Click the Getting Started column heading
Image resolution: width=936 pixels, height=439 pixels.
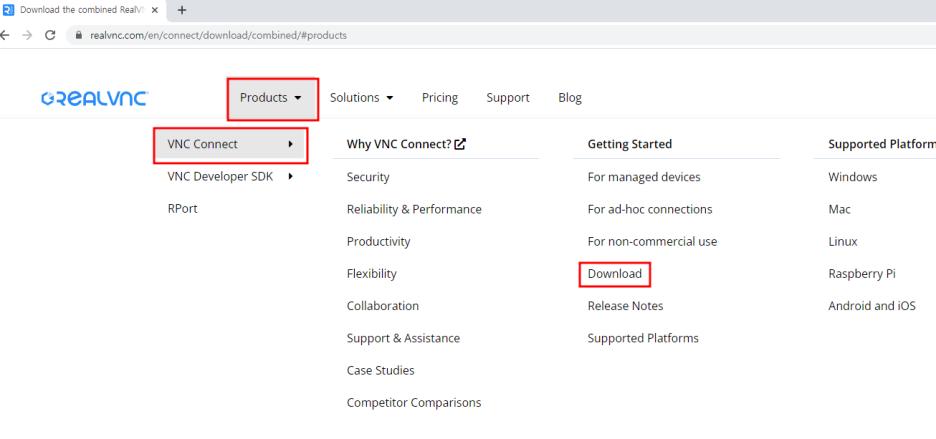click(x=630, y=144)
